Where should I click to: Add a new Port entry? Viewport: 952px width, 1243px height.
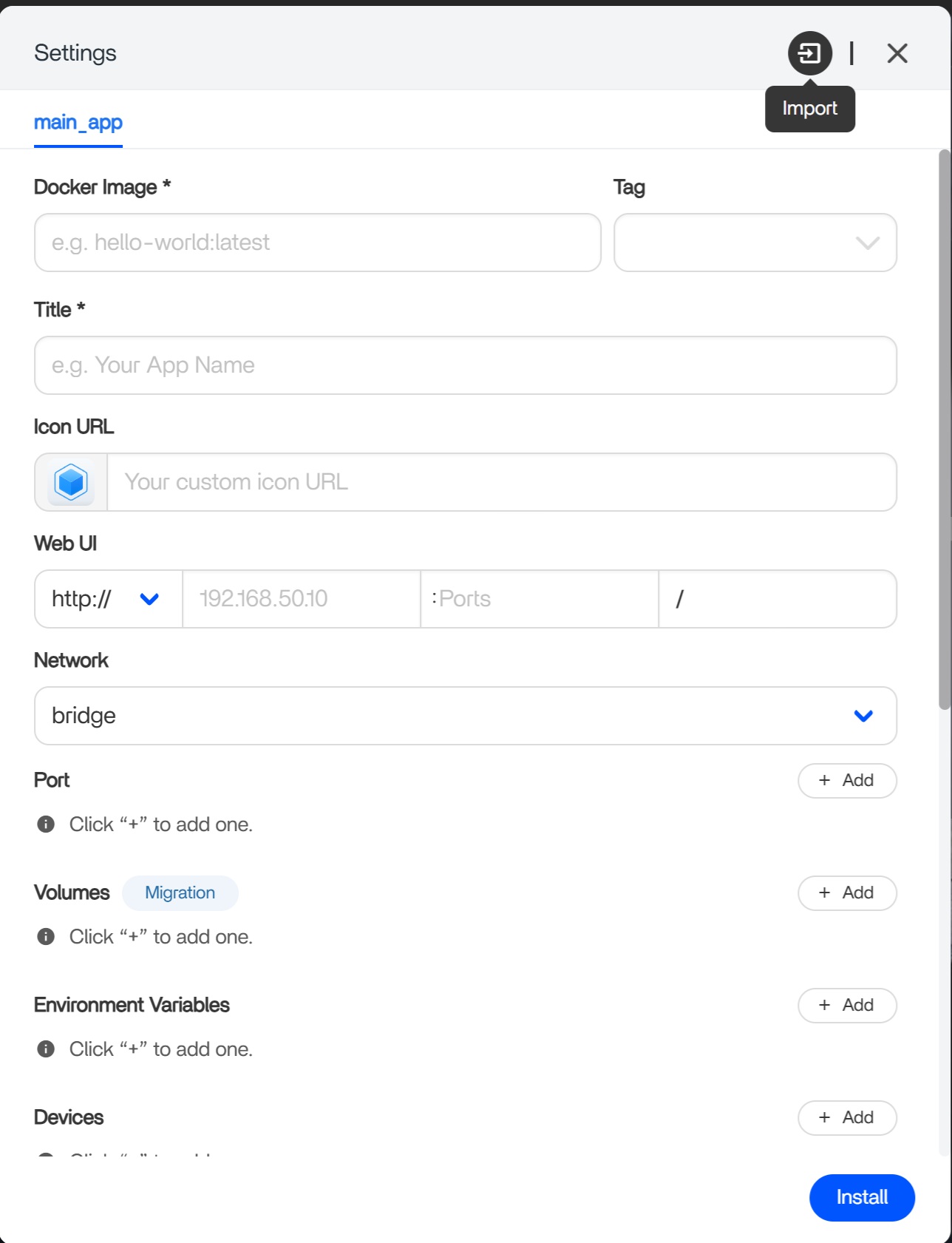tap(847, 780)
